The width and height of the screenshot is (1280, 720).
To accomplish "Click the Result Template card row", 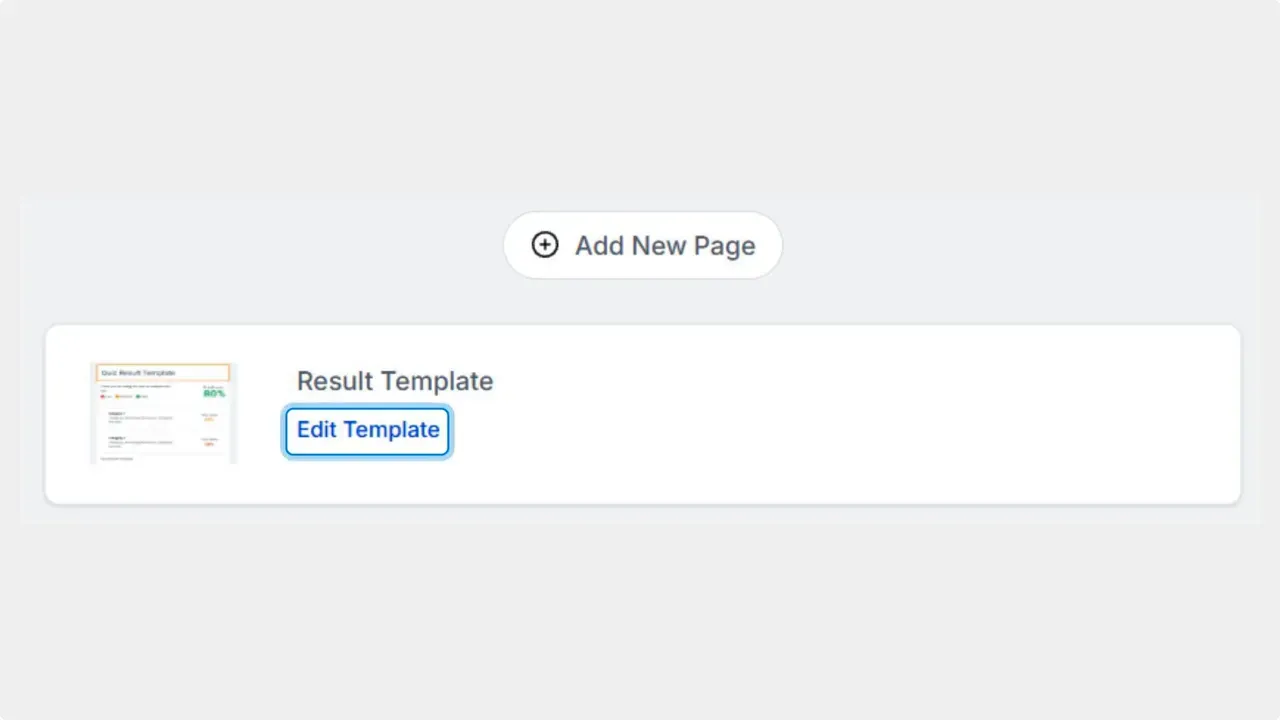I will point(640,412).
